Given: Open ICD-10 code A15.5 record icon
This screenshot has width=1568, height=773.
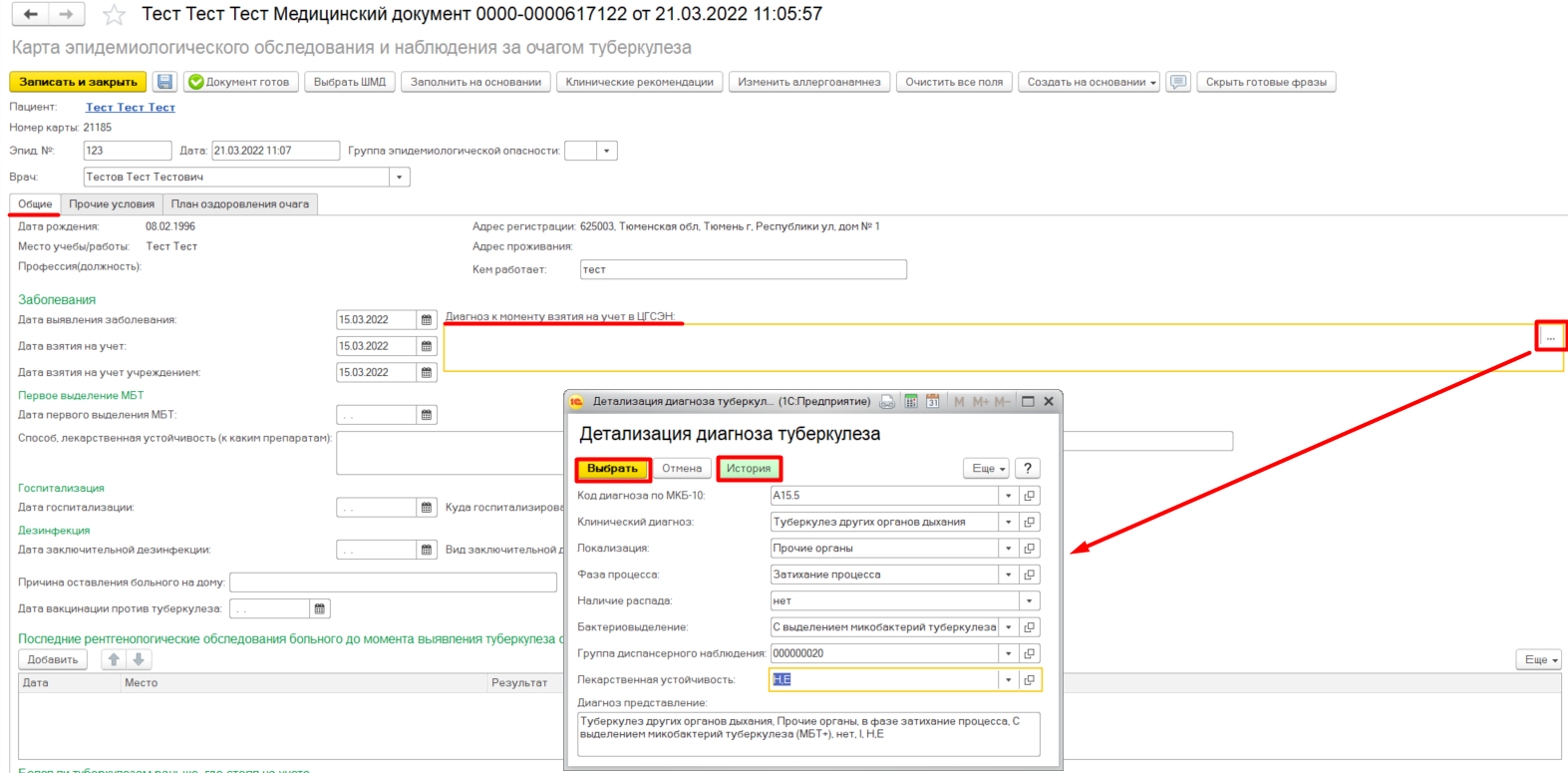Looking at the screenshot, I should pos(1030,496).
